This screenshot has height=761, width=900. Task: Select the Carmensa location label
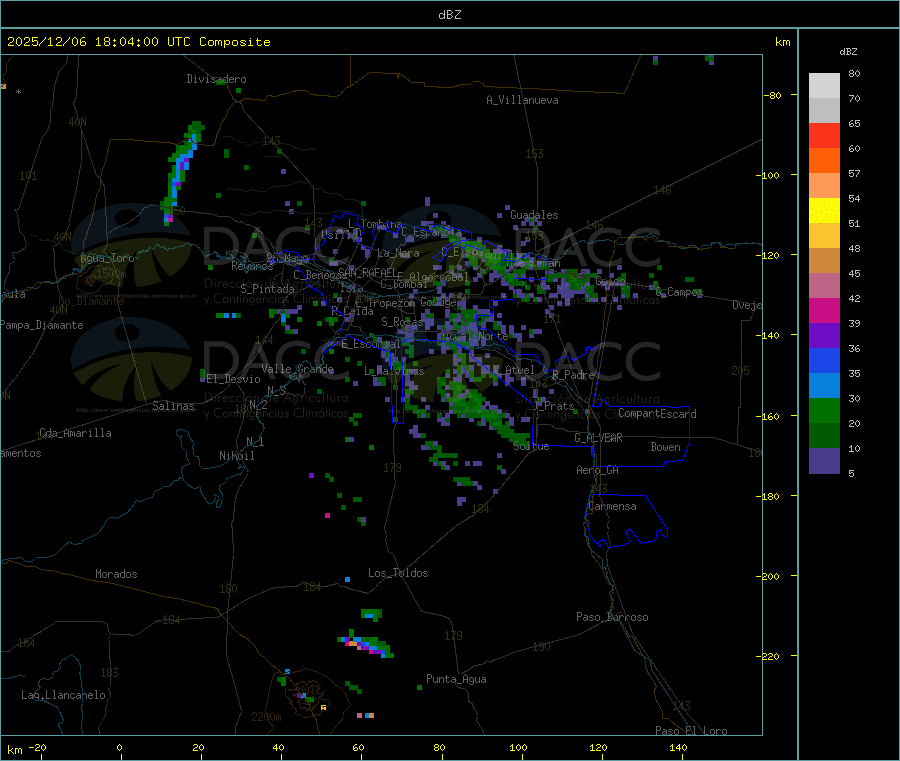click(x=612, y=507)
